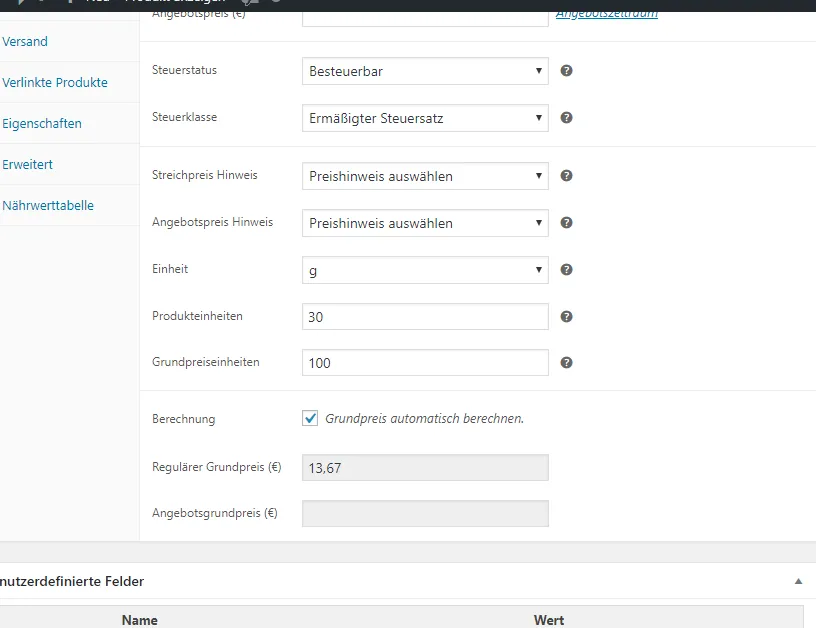816x628 pixels.
Task: Click help icon next to Einheit
Action: (x=566, y=270)
